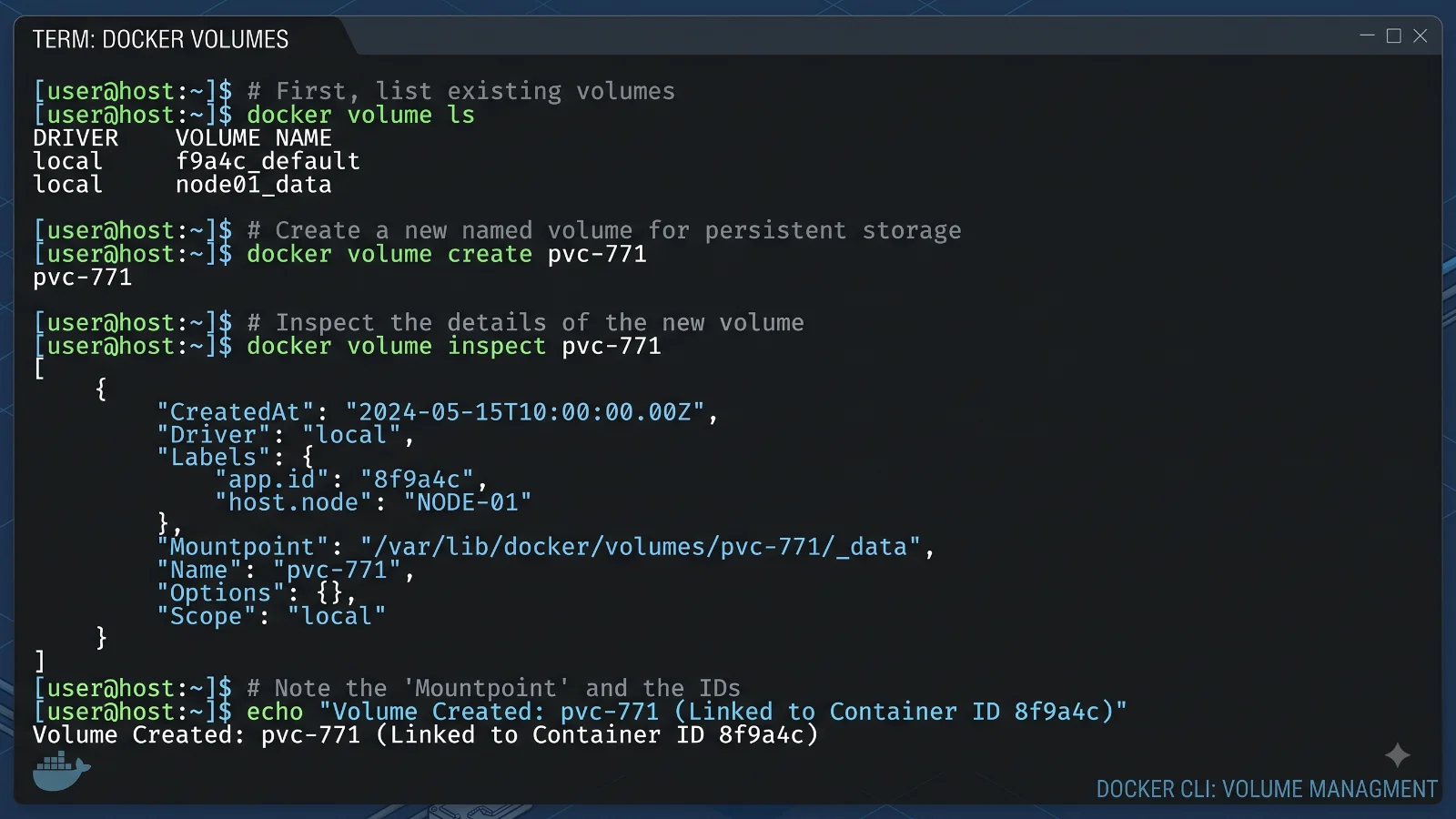Screen dimensions: 1456x819
Task: Click the "Scope" value "local"
Action: (337, 616)
